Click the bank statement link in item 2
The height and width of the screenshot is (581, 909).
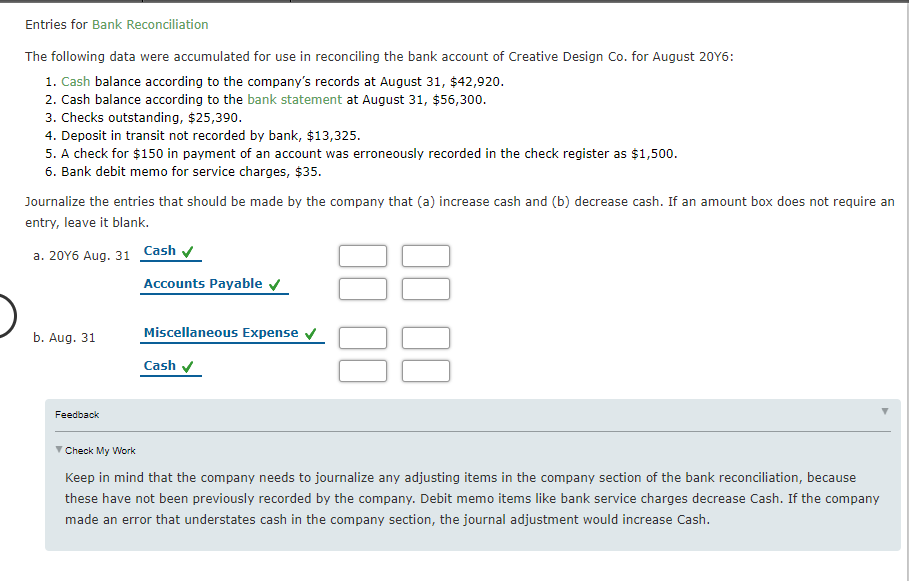click(x=294, y=99)
